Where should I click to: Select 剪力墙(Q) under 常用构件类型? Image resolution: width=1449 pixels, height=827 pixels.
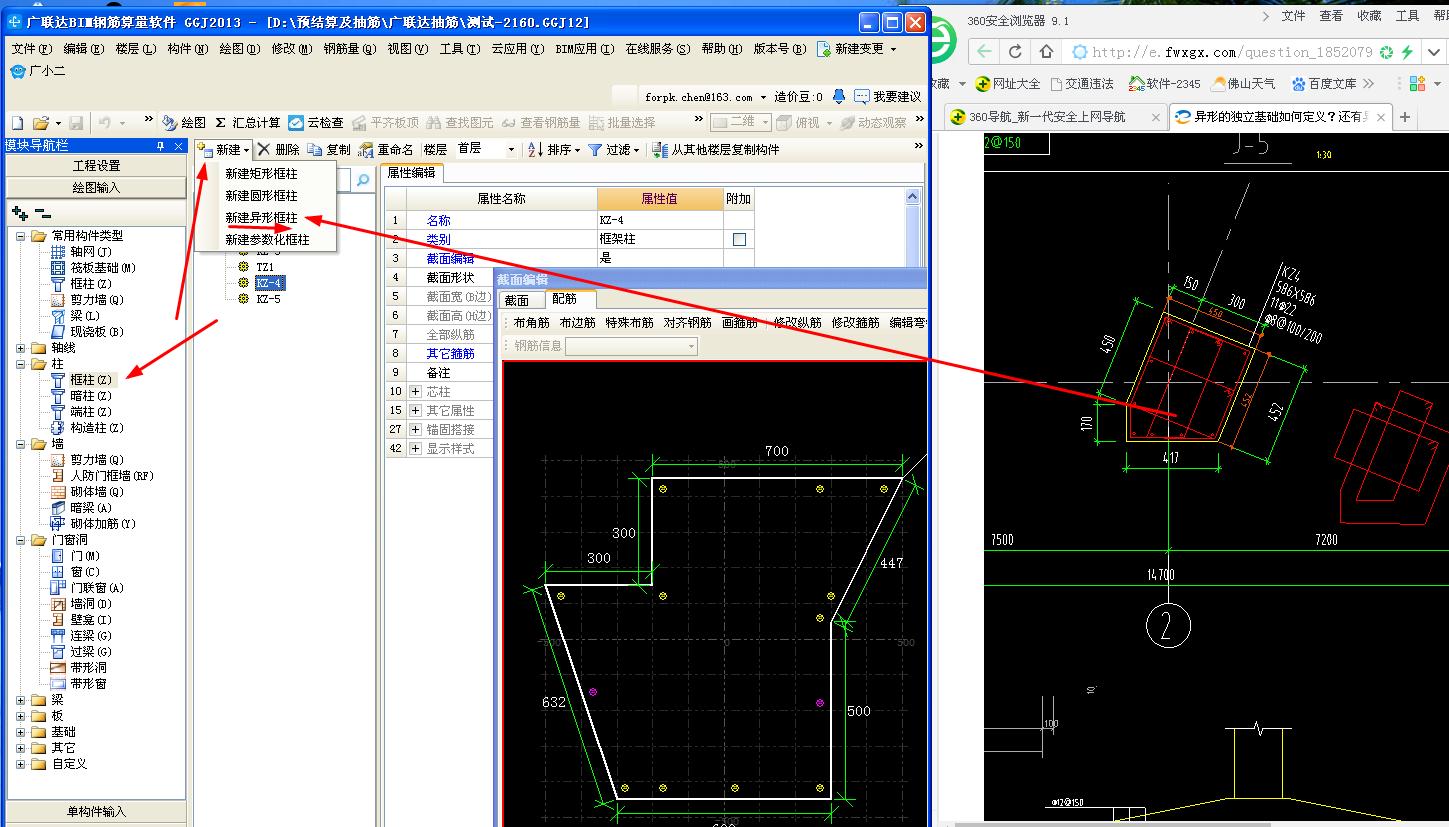coord(87,300)
